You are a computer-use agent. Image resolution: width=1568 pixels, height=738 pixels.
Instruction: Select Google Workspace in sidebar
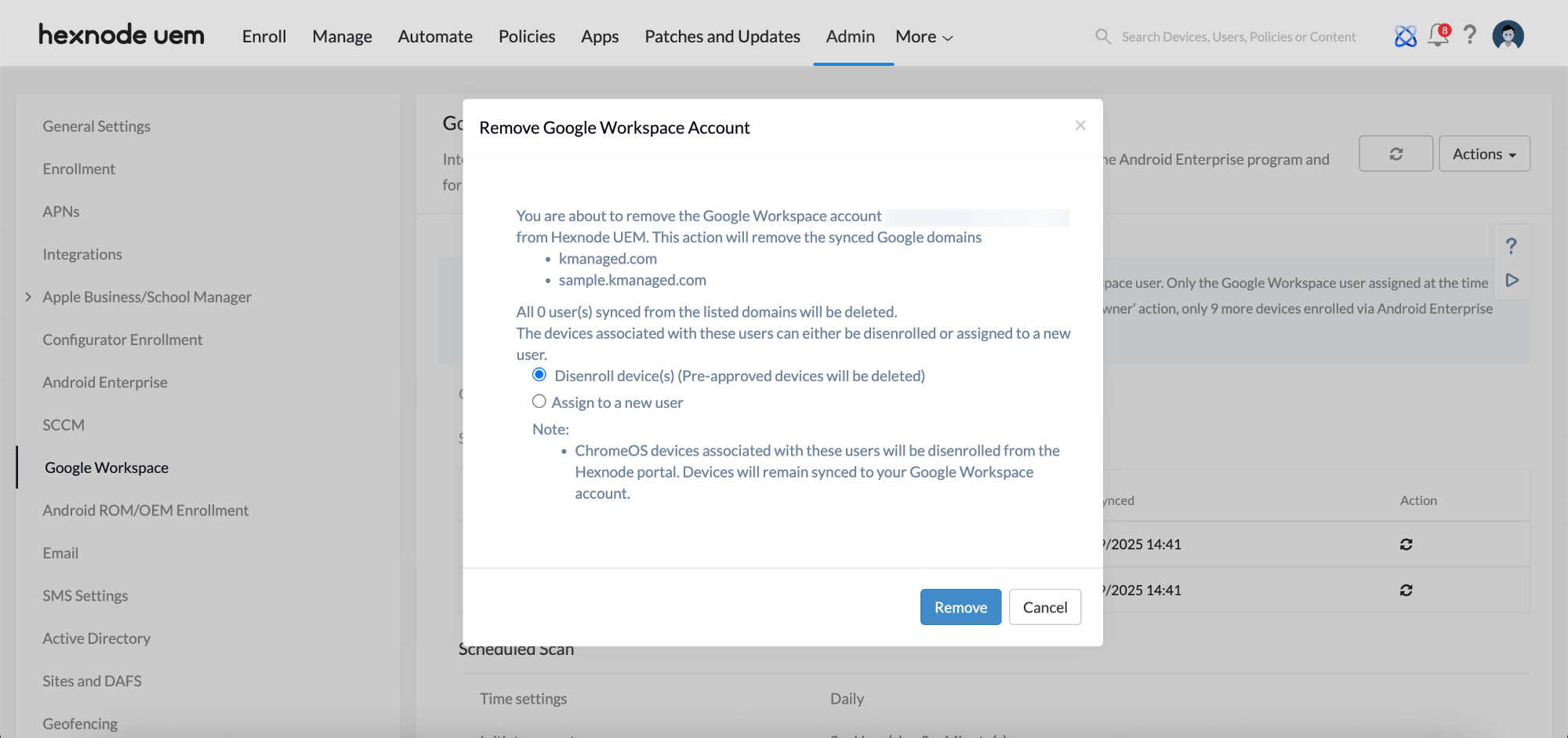(x=107, y=467)
